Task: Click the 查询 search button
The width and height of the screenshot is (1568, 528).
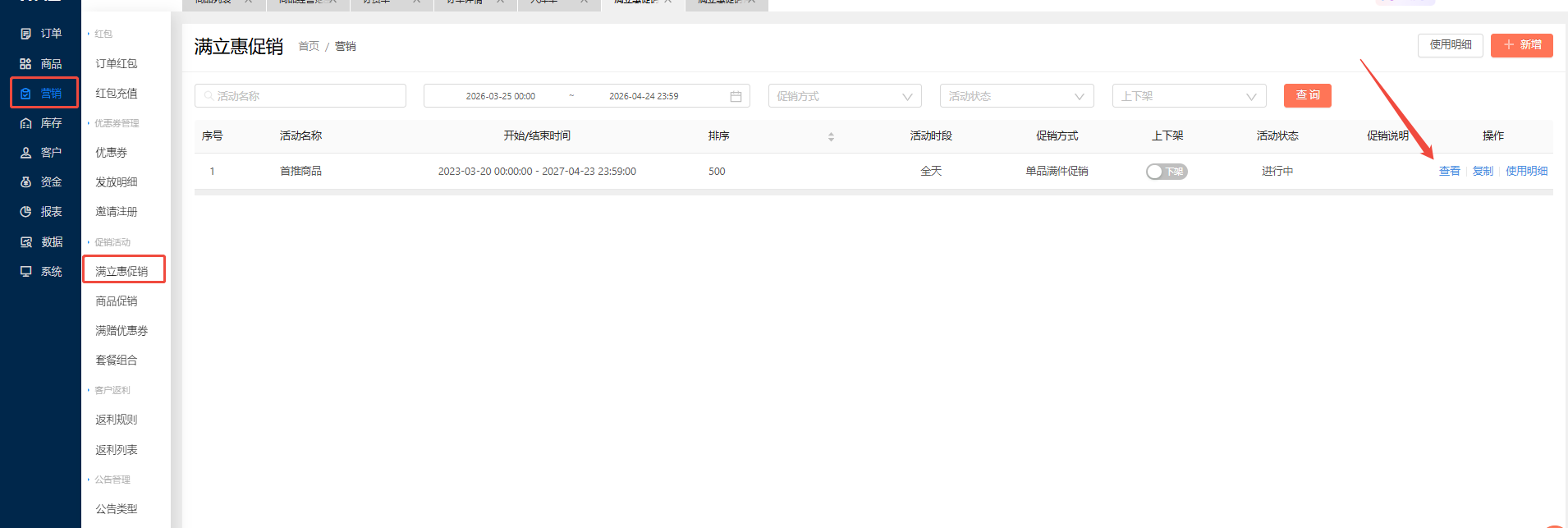Action: [x=1307, y=96]
